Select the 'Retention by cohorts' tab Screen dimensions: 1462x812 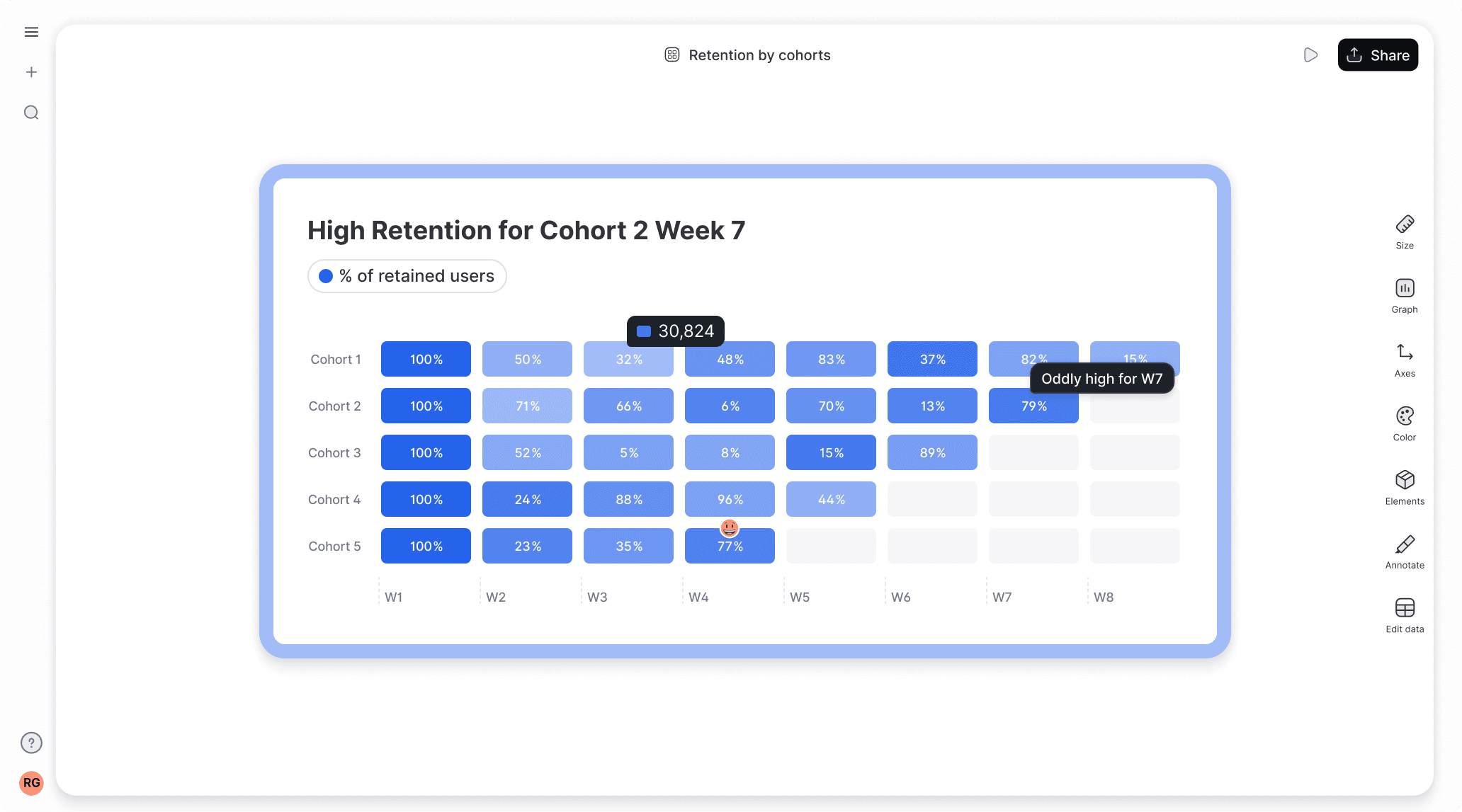pyautogui.click(x=759, y=55)
